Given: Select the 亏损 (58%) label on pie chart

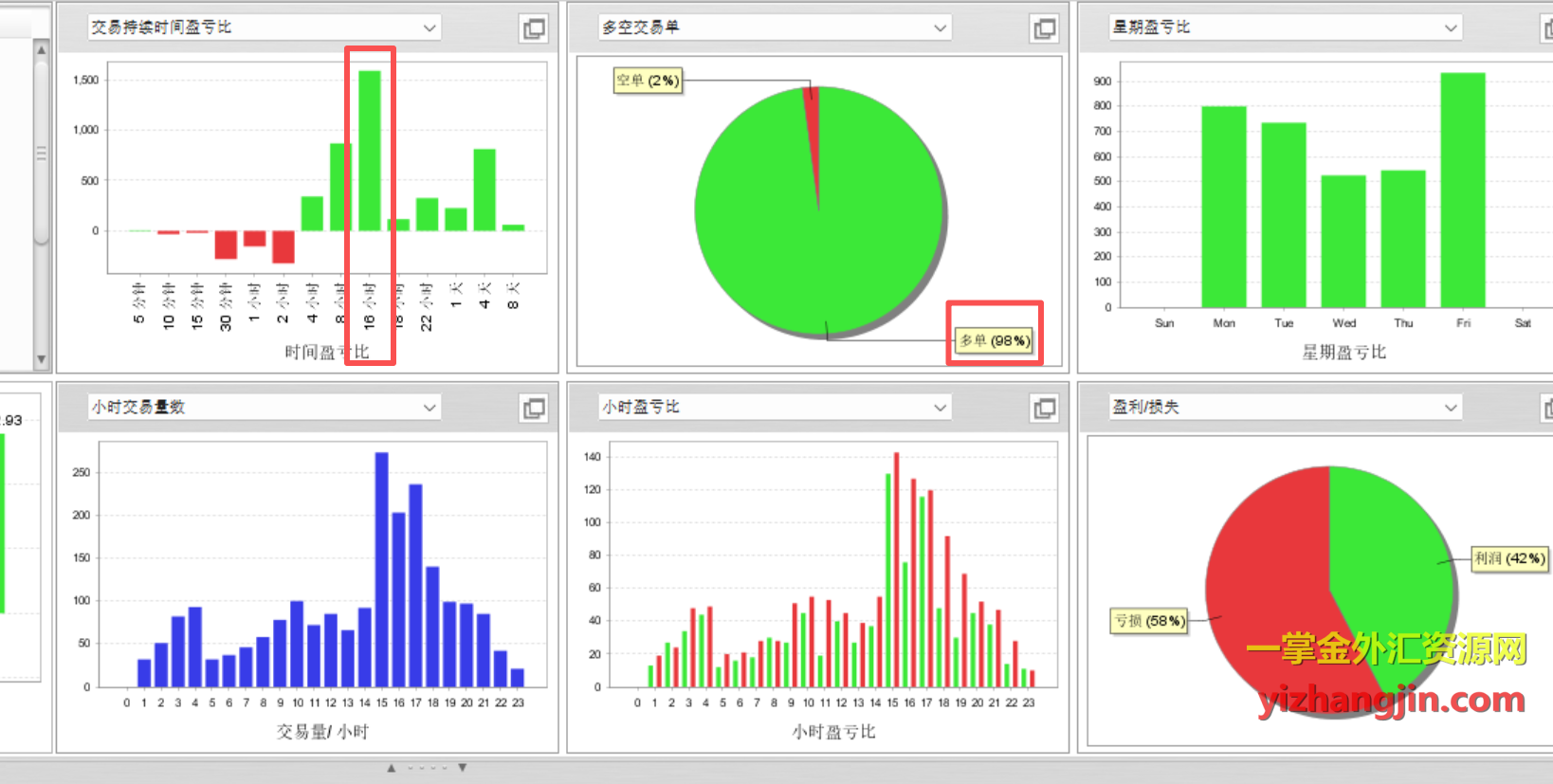Looking at the screenshot, I should [1148, 621].
